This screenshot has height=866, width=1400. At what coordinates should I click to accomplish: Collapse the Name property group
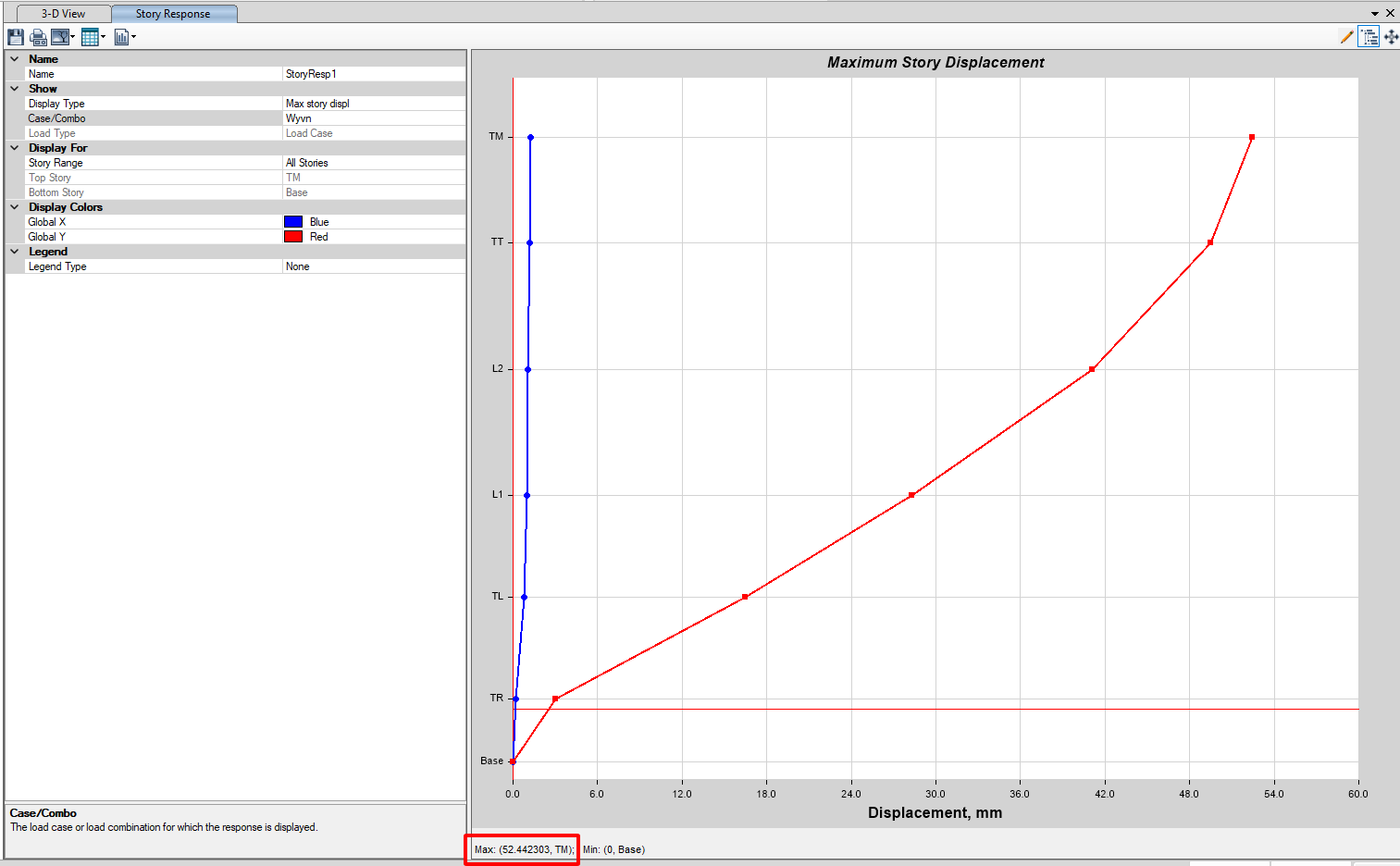pos(15,59)
